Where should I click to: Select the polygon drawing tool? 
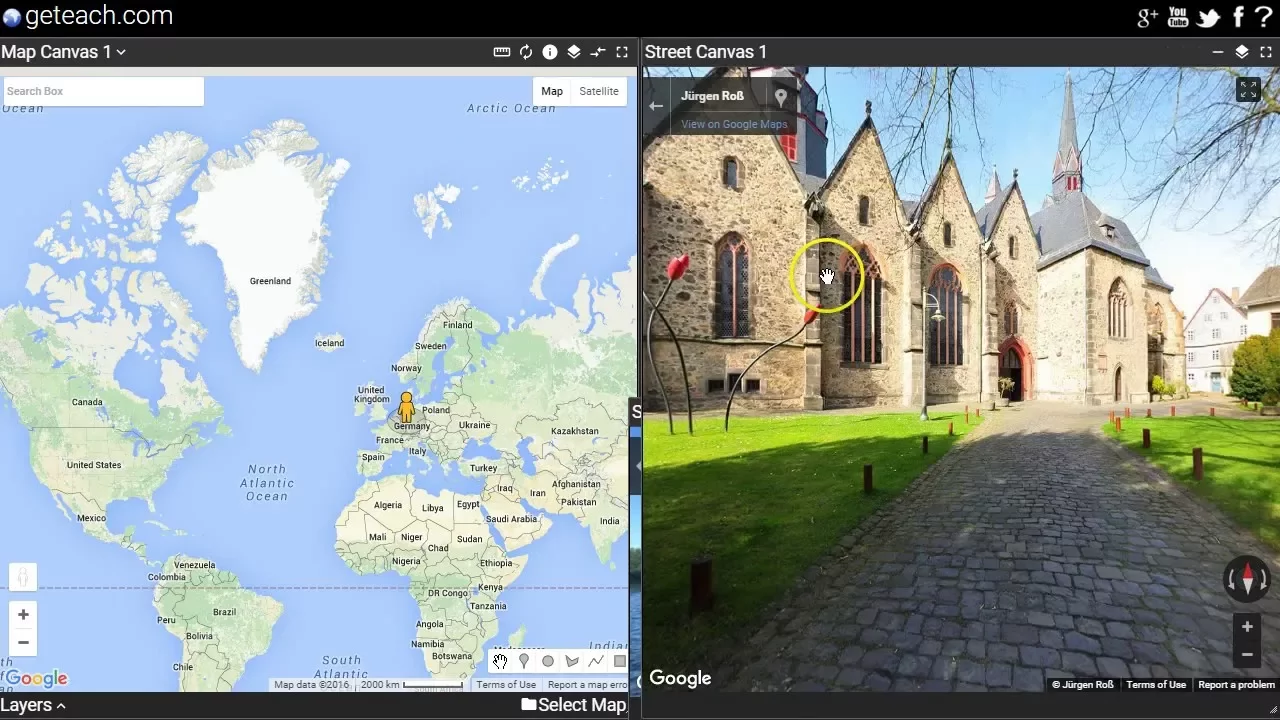click(x=572, y=661)
